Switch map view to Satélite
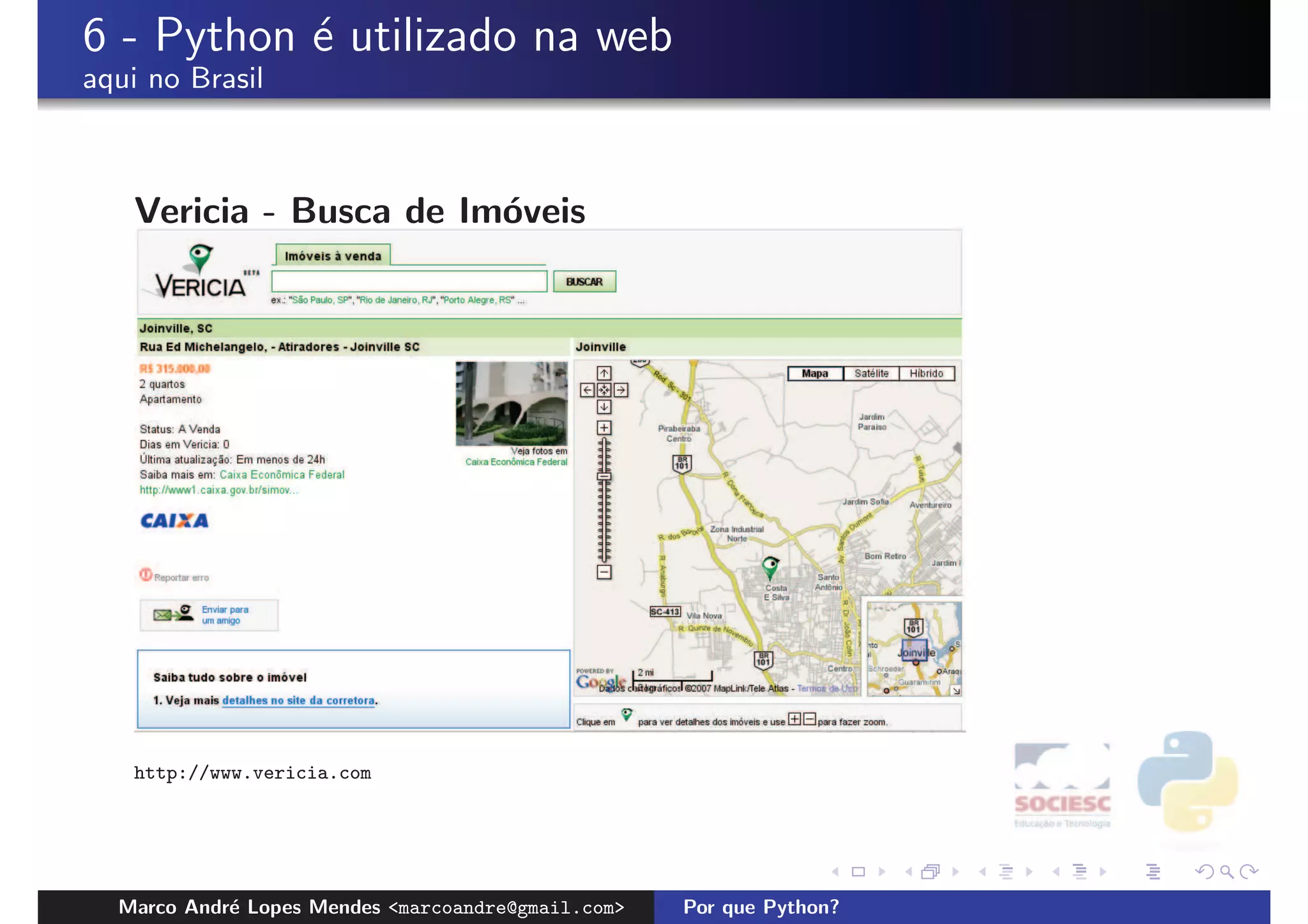 point(871,374)
